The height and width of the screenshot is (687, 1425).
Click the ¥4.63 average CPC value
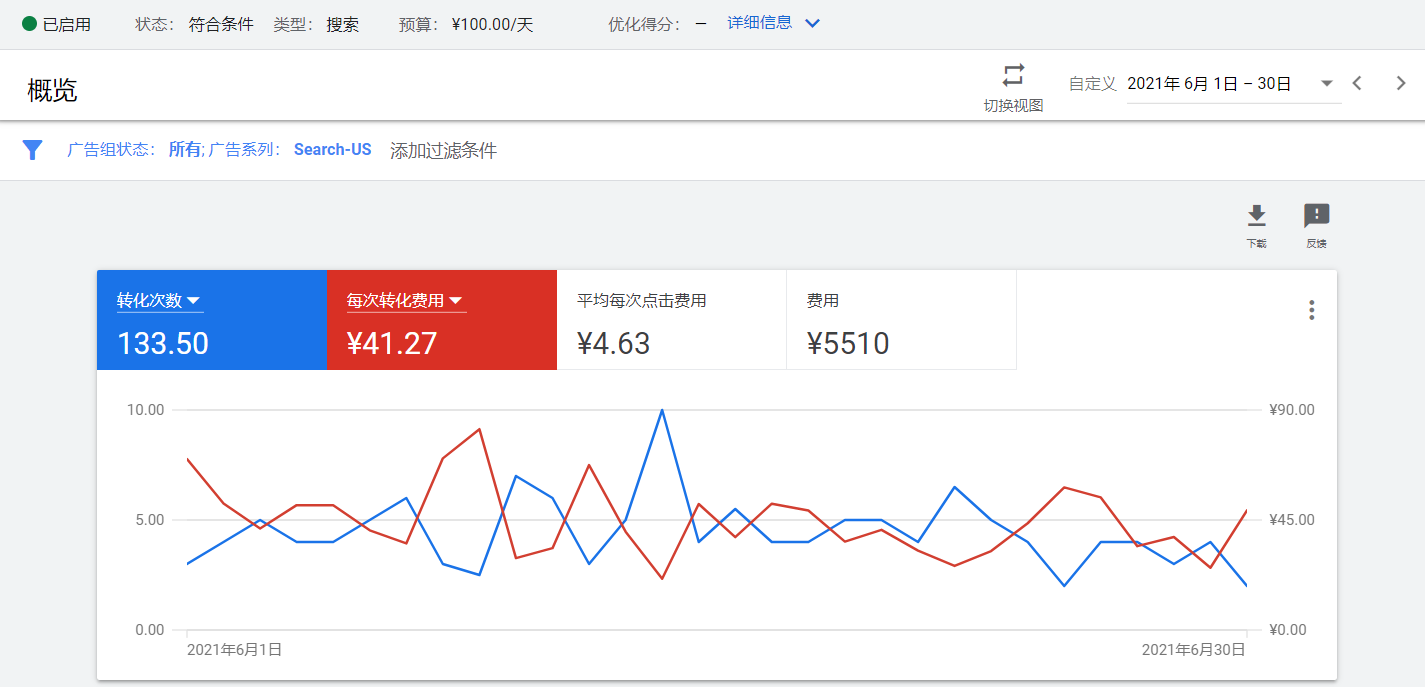click(614, 344)
